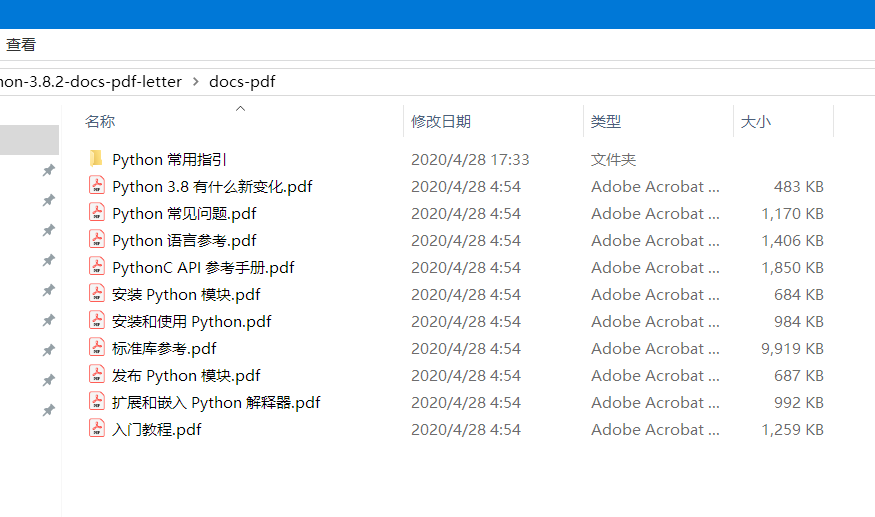Click the 1,850 KB size value
Screen dimensions: 875x517
tap(792, 267)
